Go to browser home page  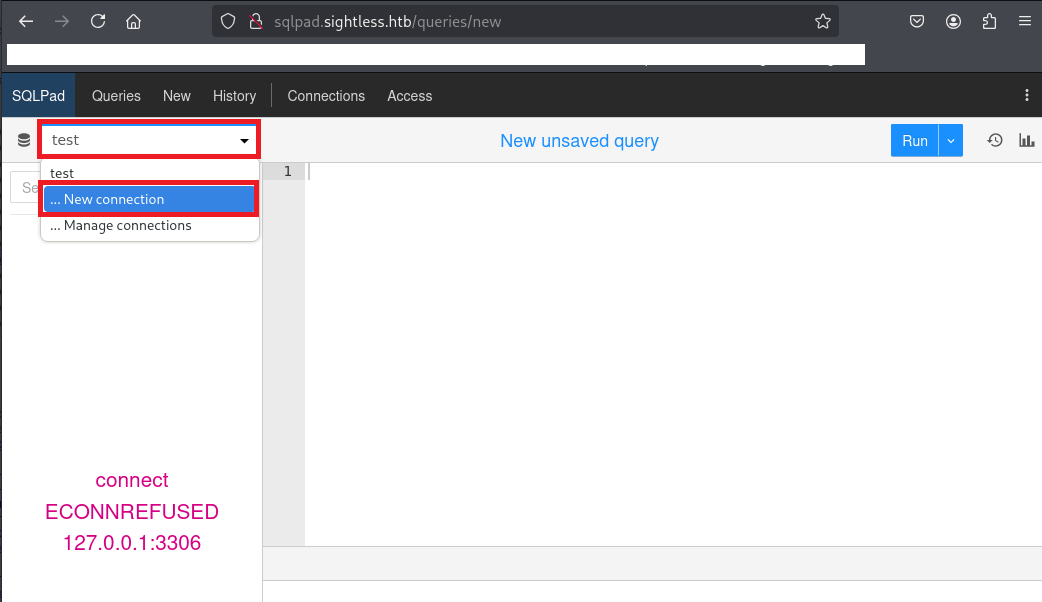133,21
